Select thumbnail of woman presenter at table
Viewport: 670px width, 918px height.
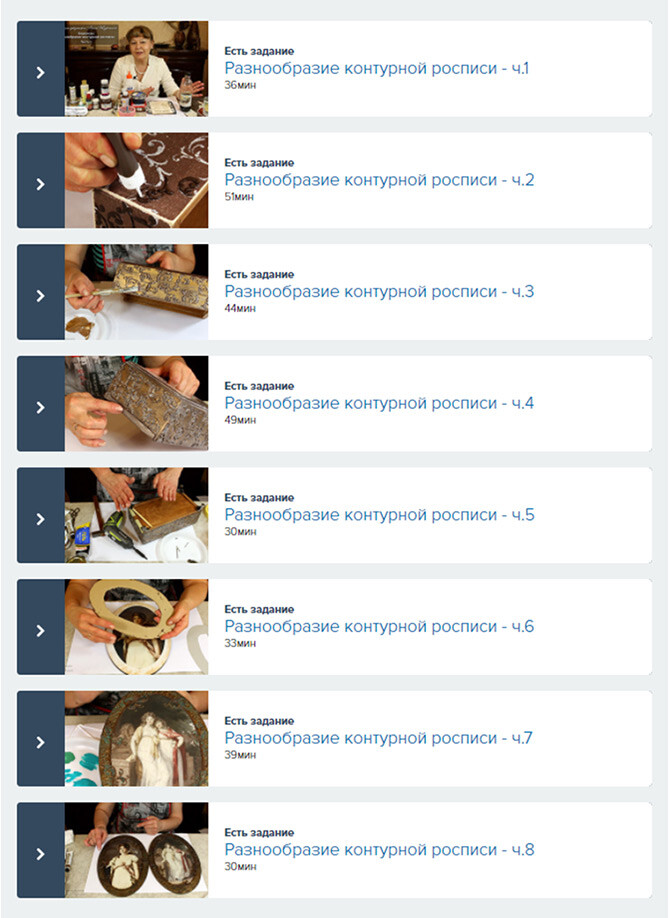(136, 68)
